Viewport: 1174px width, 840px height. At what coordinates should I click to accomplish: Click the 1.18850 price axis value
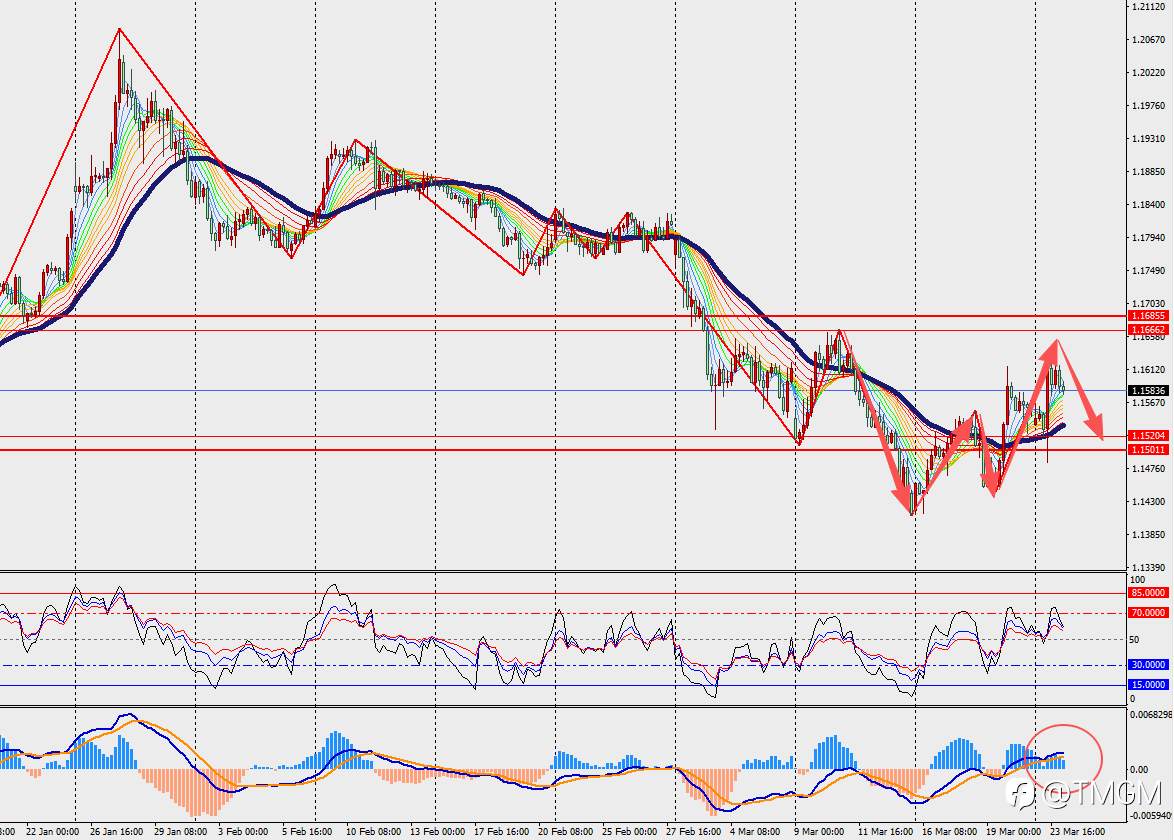point(1149,171)
